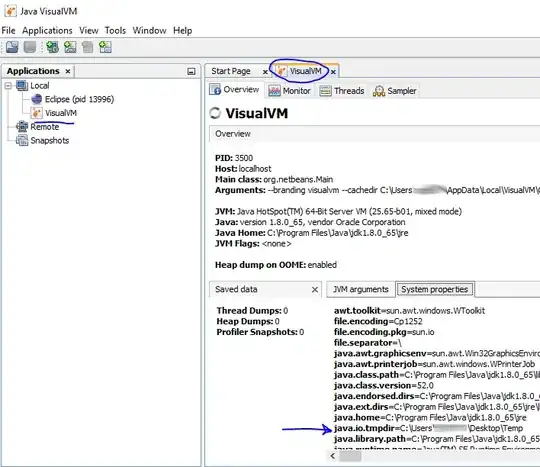
Task: Click the Local computer node icon
Action: point(22,85)
